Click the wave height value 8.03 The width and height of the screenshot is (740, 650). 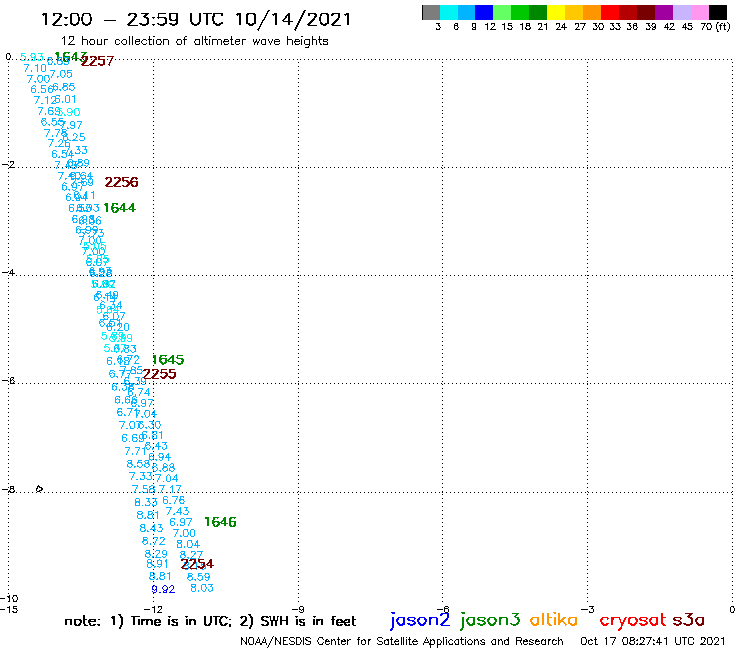202,588
